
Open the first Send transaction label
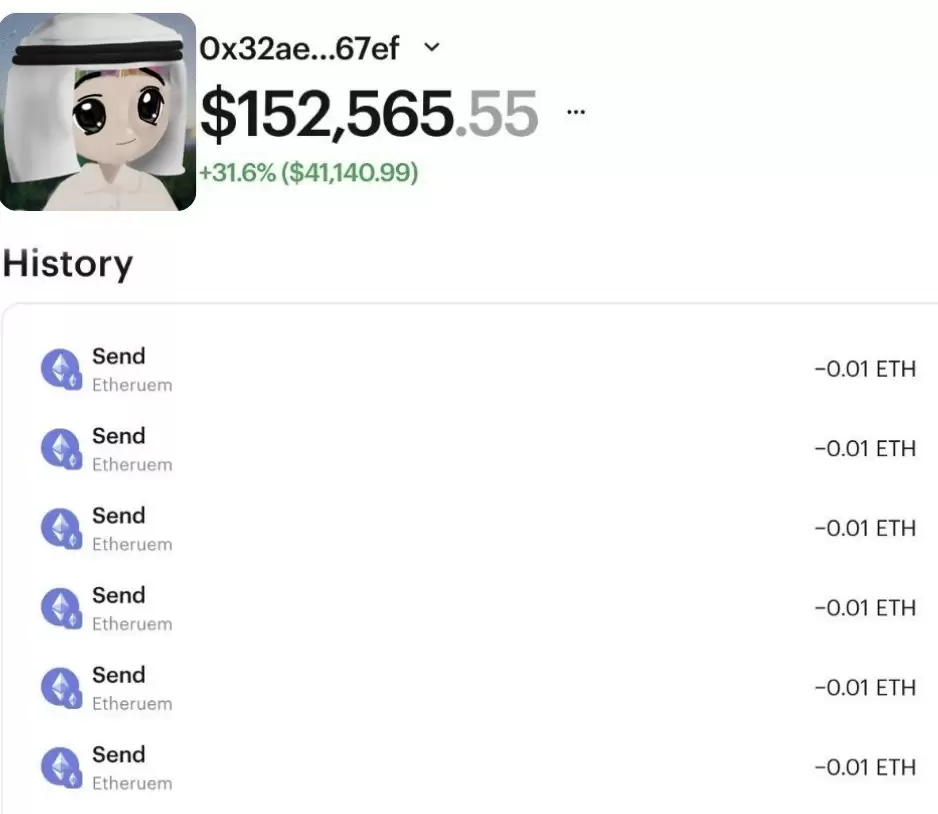[x=118, y=356]
